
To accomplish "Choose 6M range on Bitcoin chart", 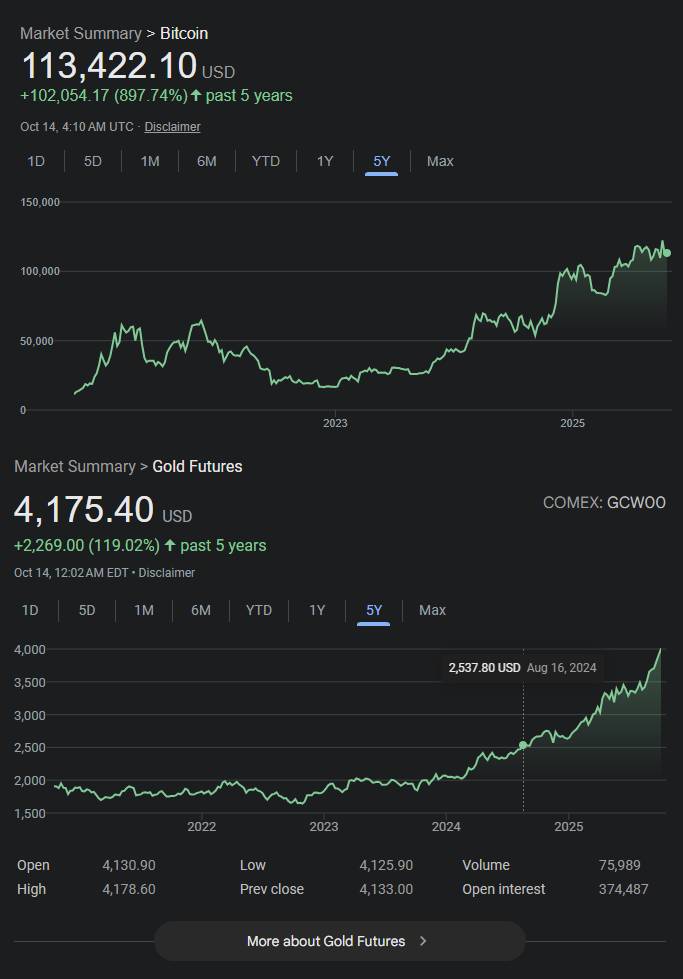I will (207, 161).
